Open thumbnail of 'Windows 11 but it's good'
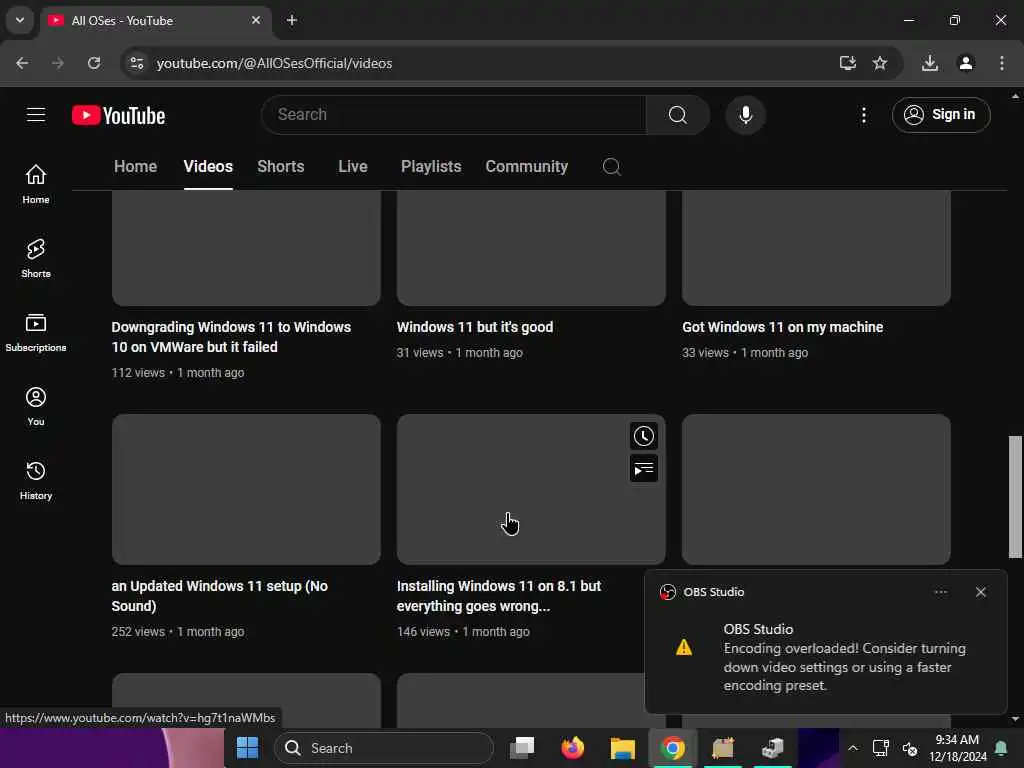Image resolution: width=1024 pixels, height=768 pixels. click(531, 248)
